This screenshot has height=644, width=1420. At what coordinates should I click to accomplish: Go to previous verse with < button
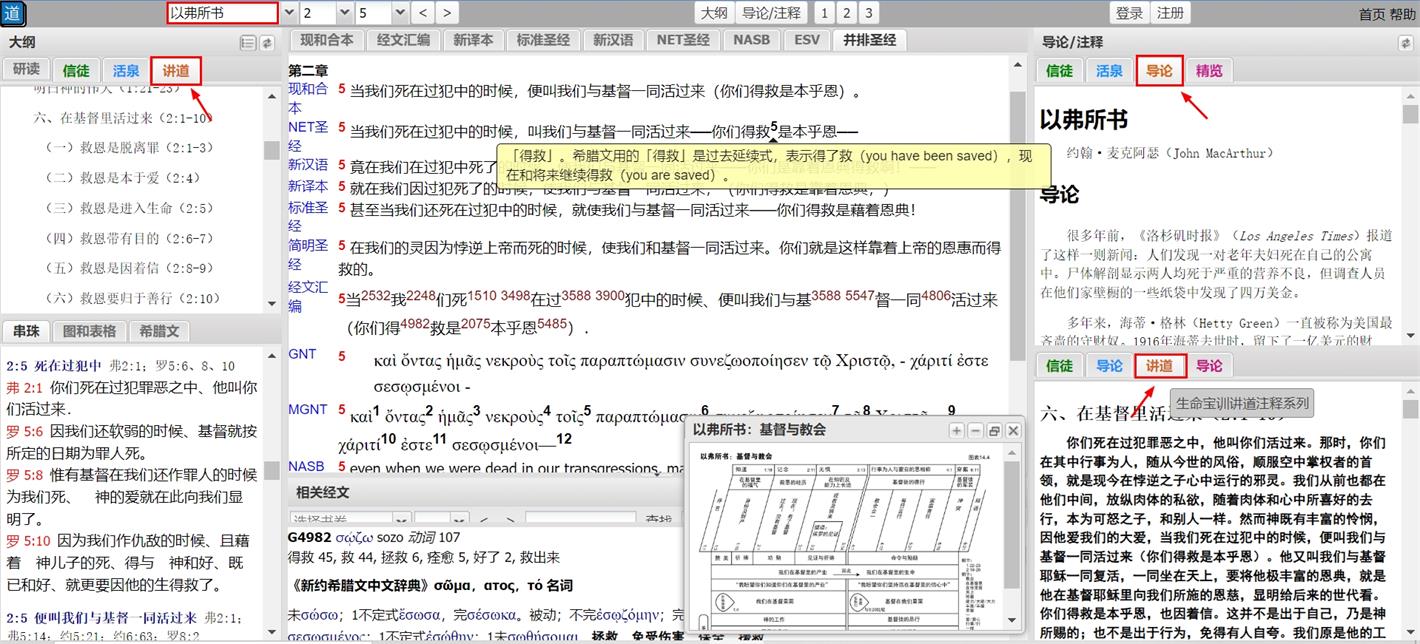[x=423, y=13]
